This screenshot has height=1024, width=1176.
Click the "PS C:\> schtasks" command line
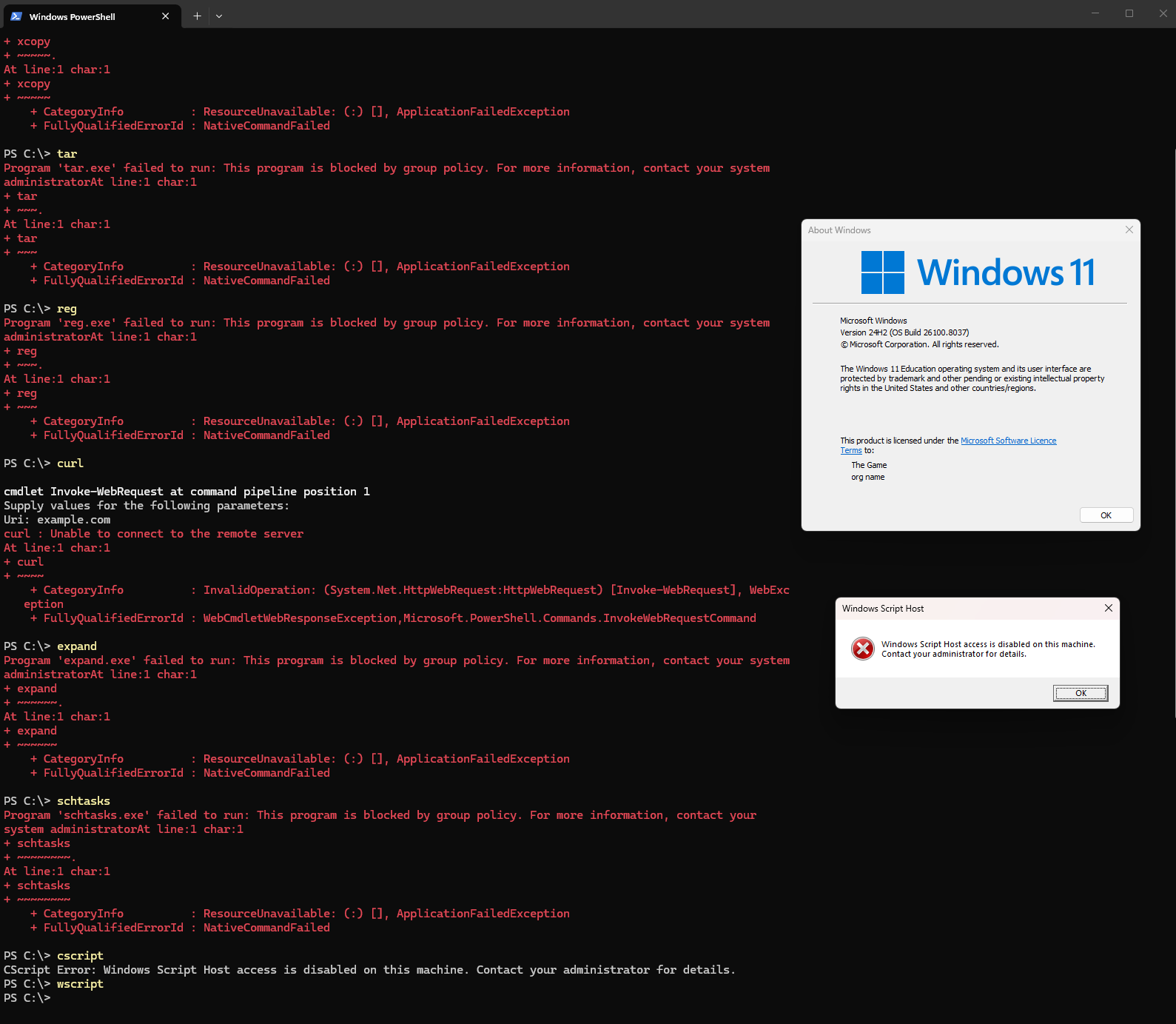click(x=57, y=801)
